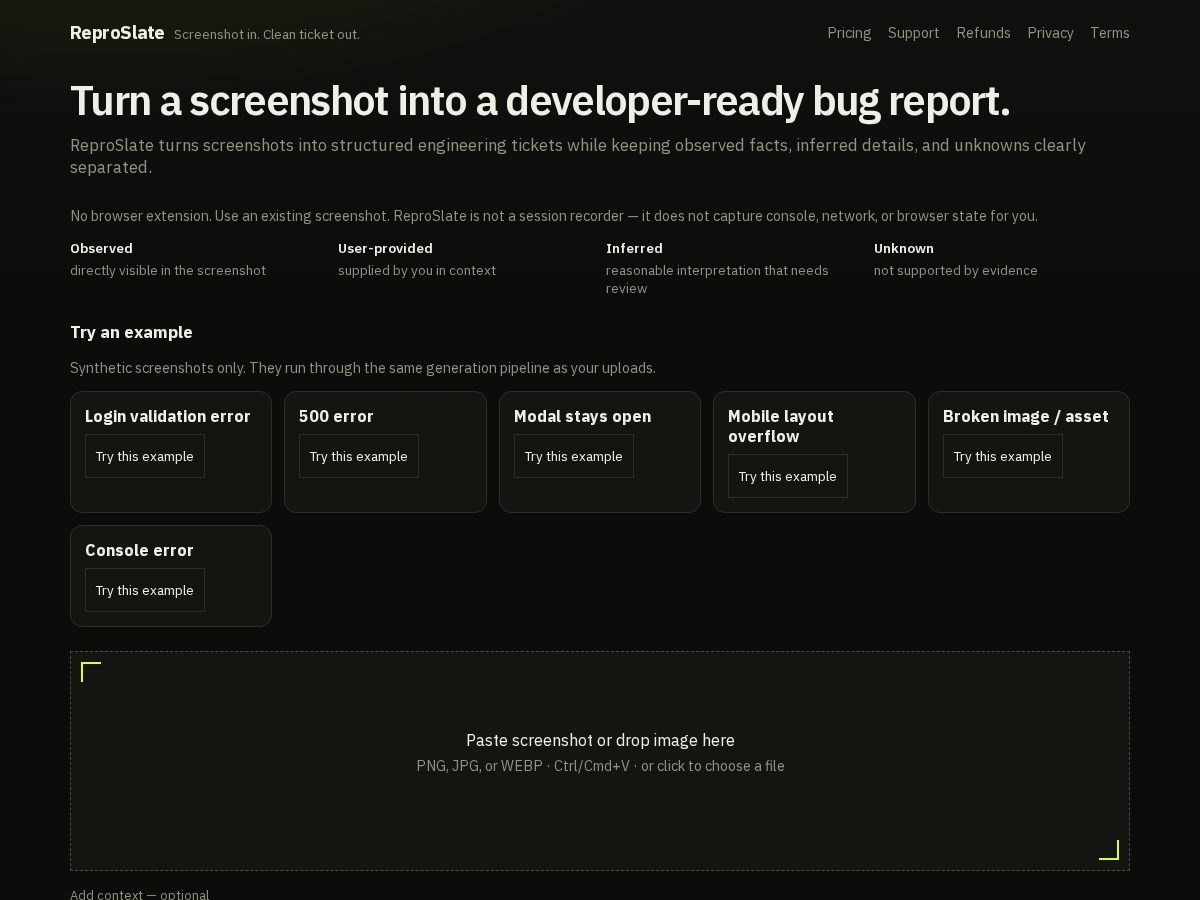Click 'Console error' card title
Screen dimensions: 1200x900
coord(139,550)
